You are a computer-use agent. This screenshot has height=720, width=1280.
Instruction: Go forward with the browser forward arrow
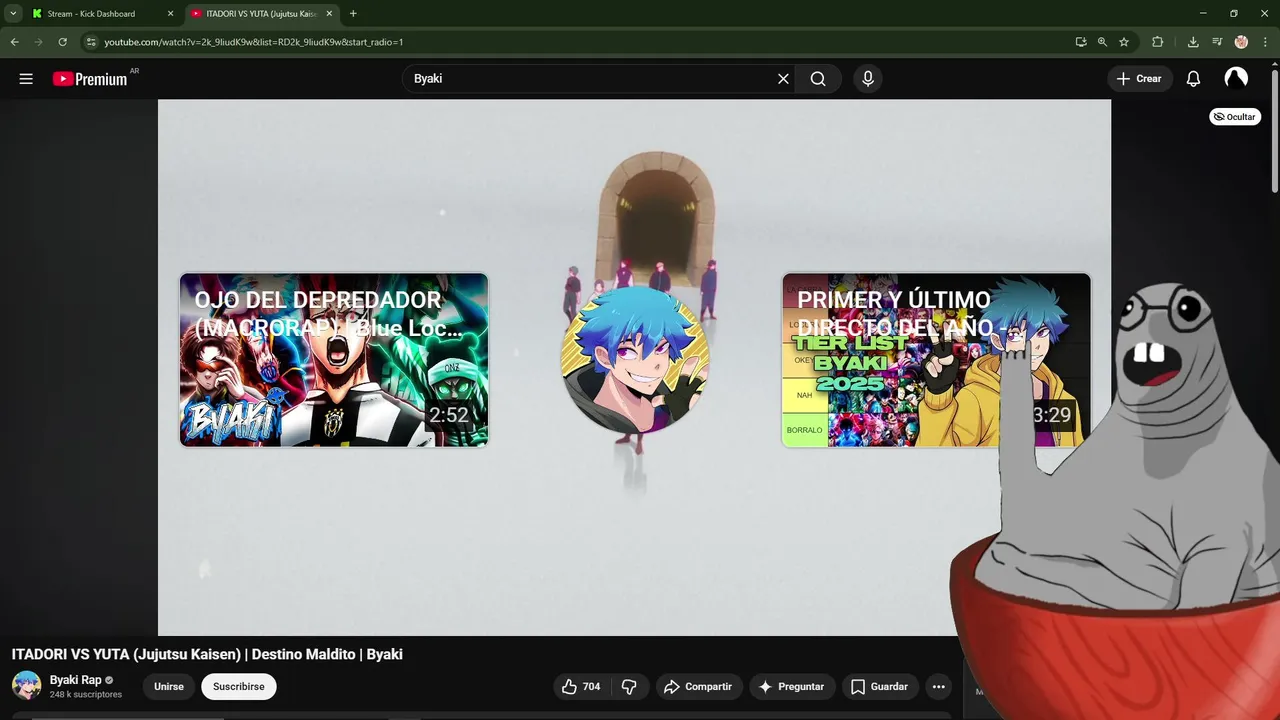[x=39, y=42]
